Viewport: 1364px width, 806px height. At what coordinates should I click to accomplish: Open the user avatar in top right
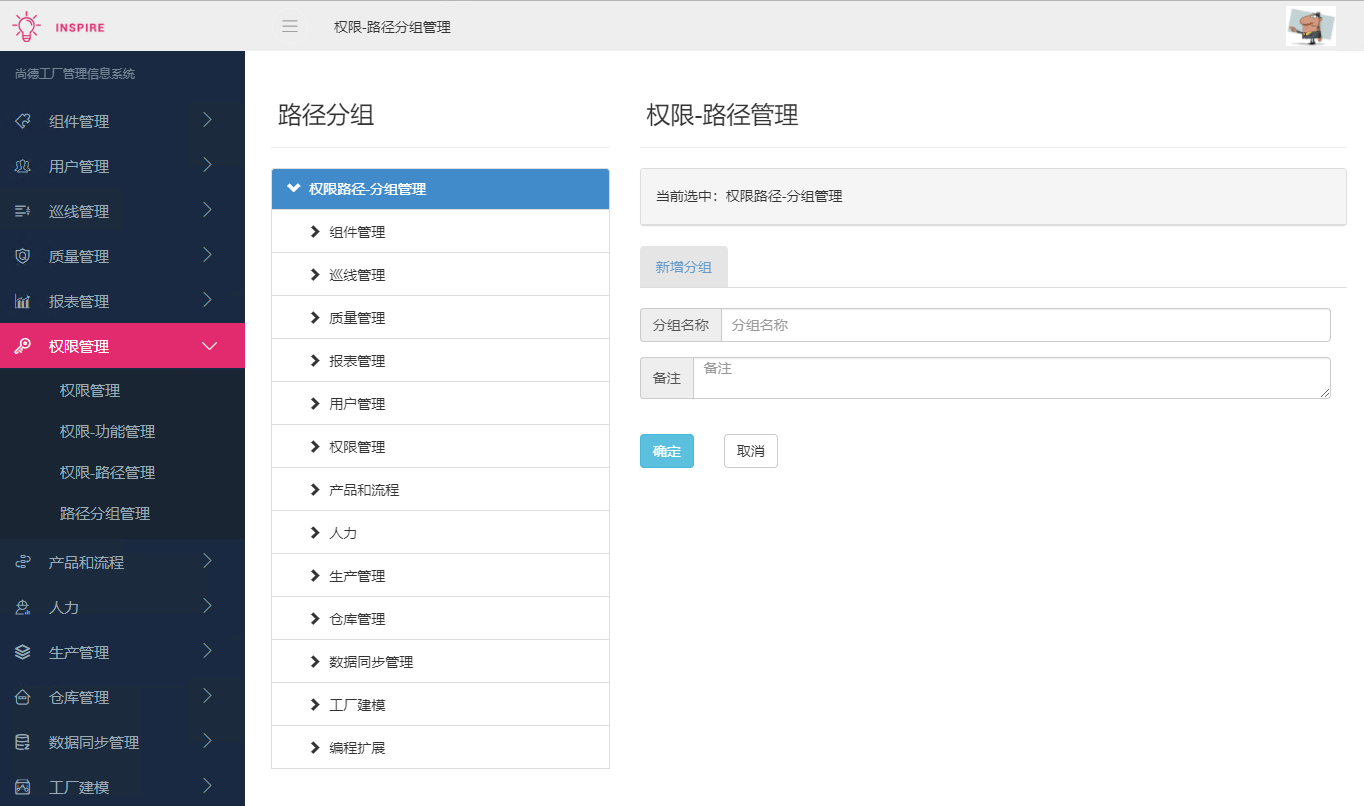(1311, 26)
